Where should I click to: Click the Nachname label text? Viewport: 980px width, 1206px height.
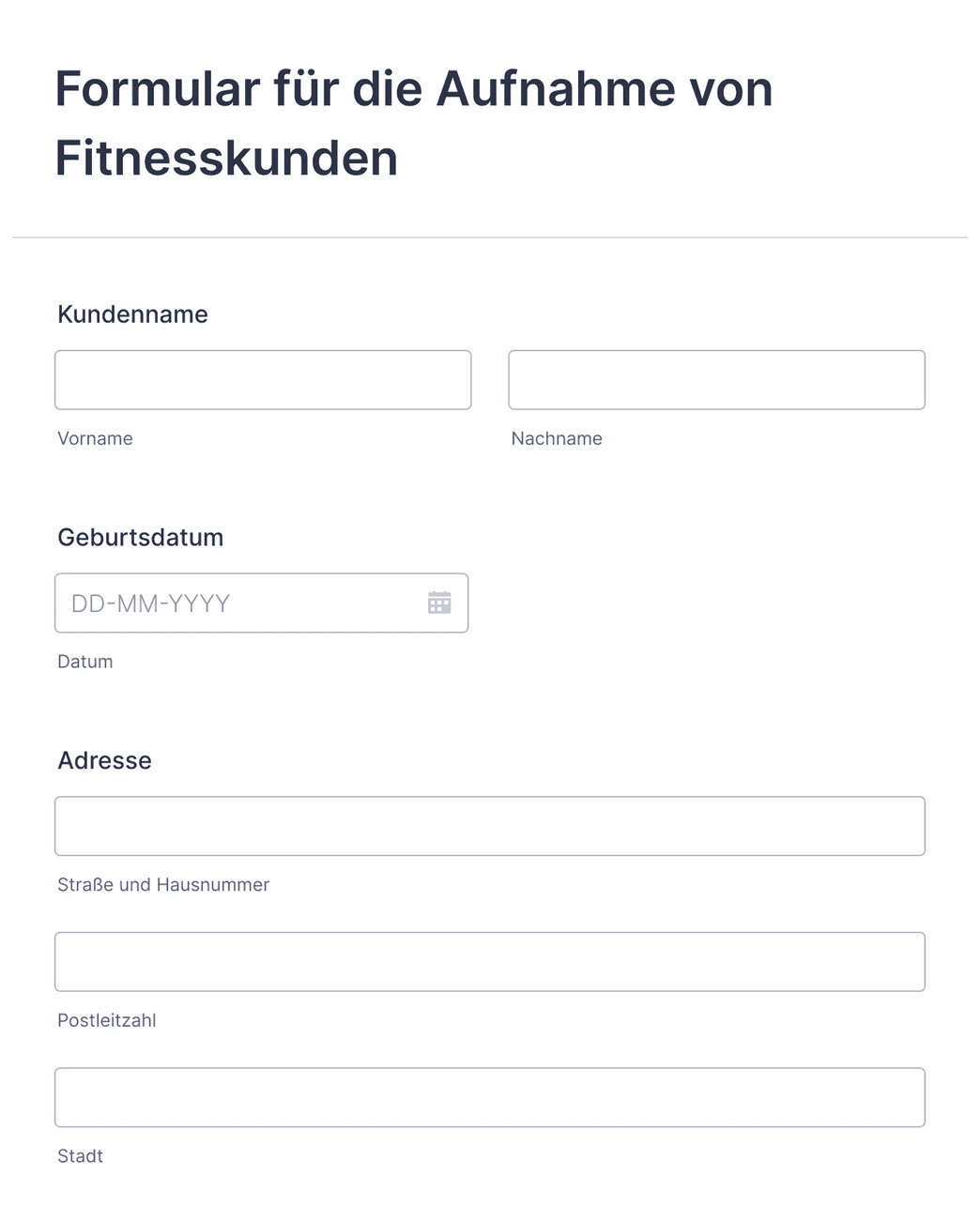click(557, 438)
